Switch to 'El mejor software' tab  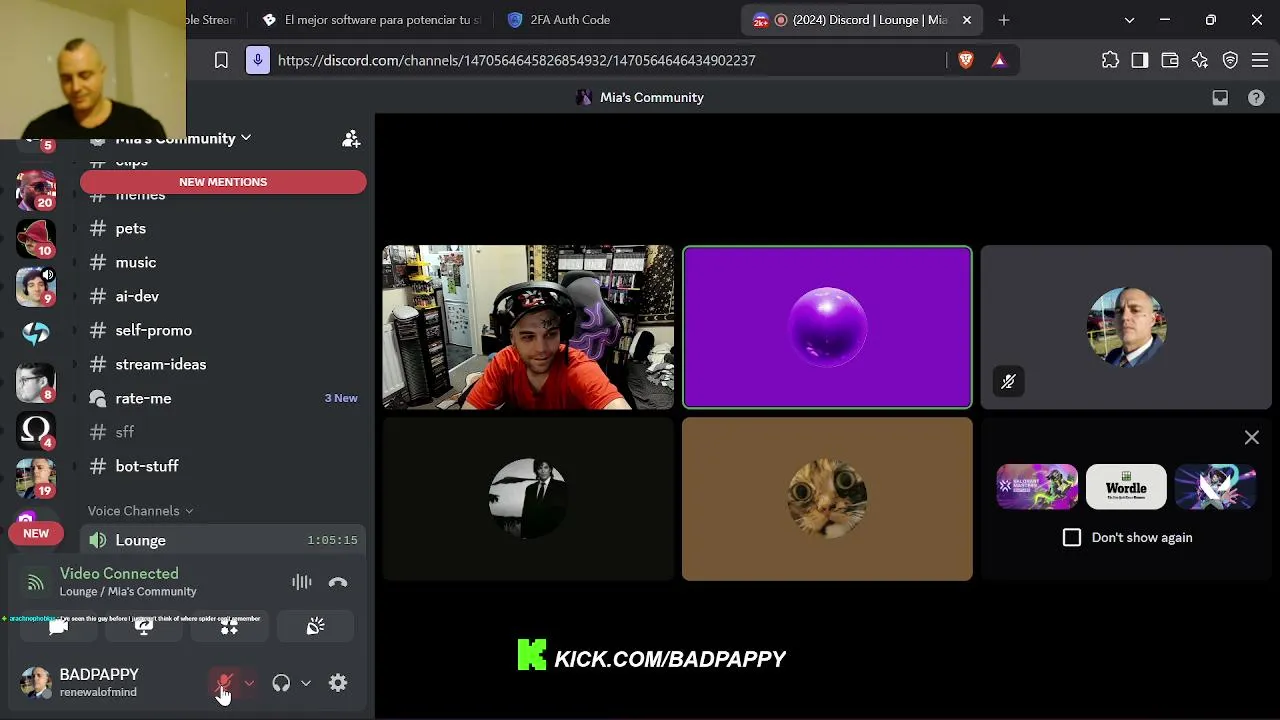(x=371, y=20)
